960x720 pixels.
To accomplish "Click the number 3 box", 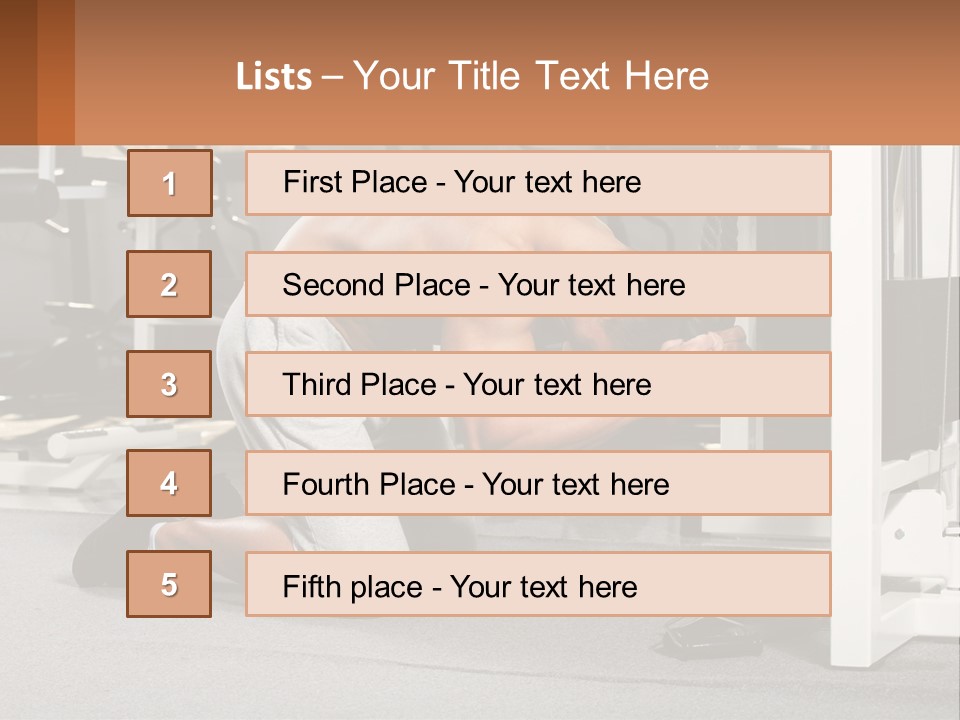I will (x=169, y=384).
